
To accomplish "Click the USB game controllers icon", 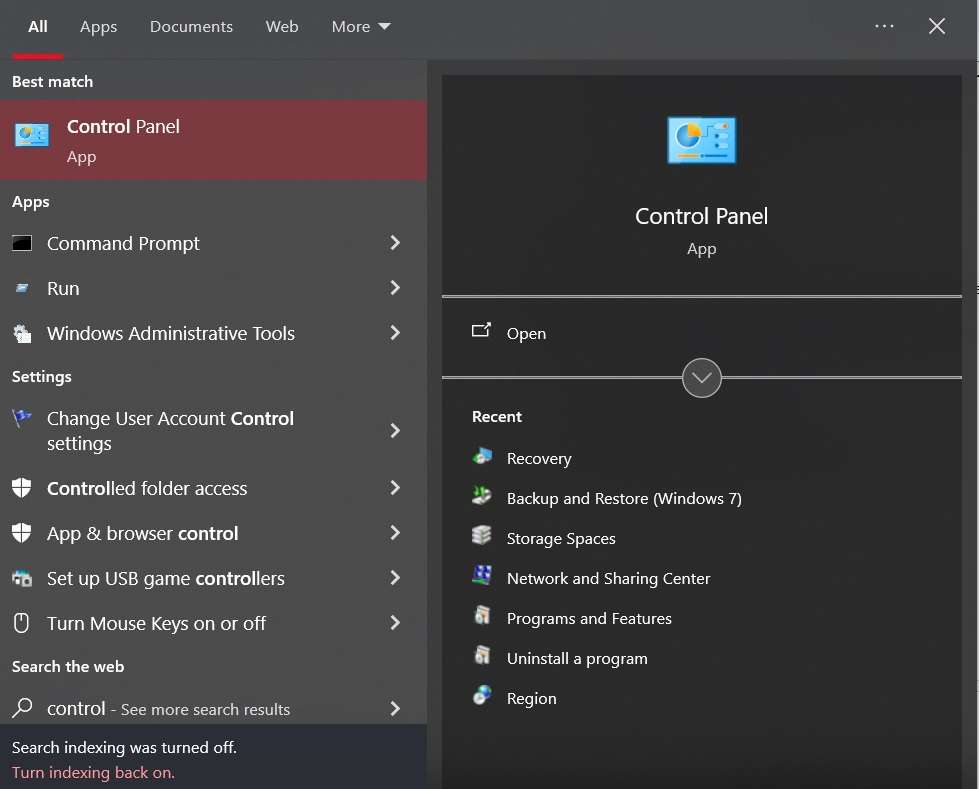I will point(22,578).
